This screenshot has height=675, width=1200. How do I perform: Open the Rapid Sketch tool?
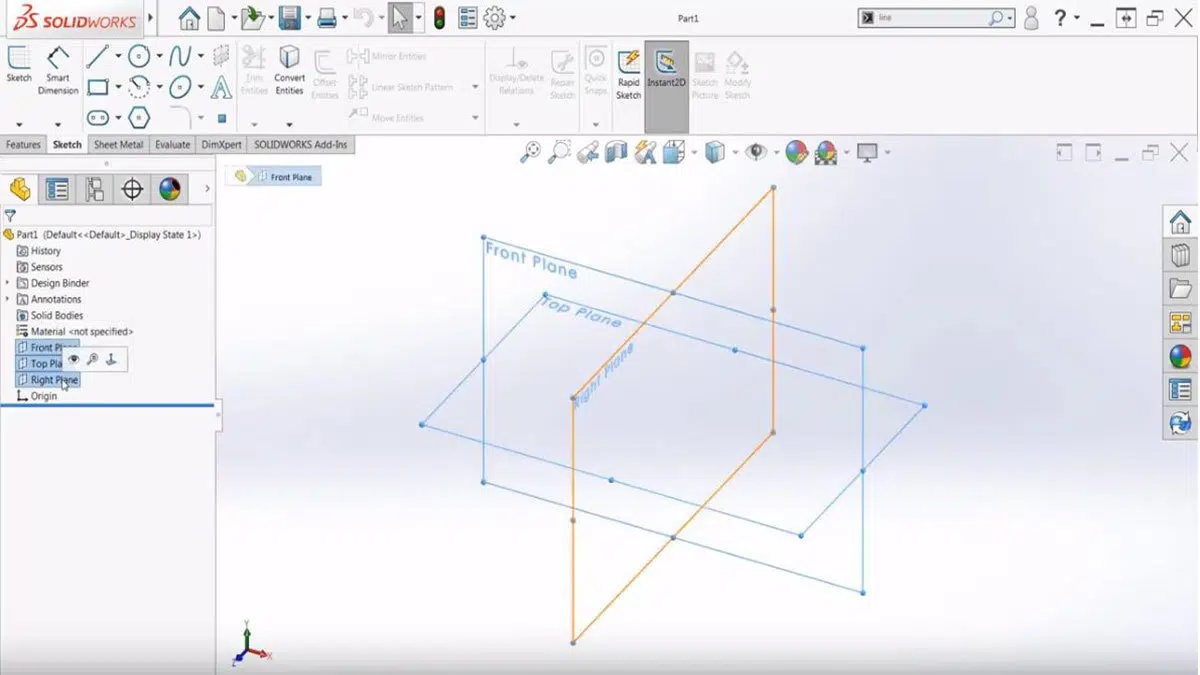tap(628, 70)
